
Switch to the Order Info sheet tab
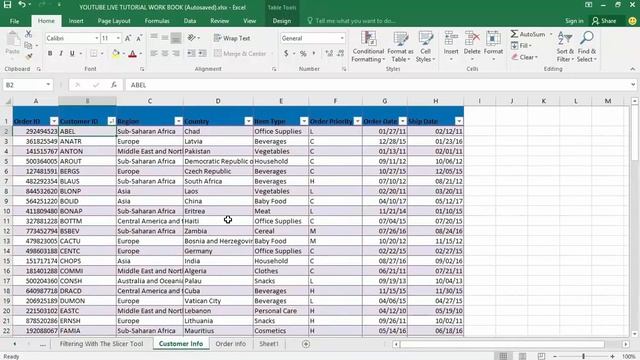(x=231, y=344)
